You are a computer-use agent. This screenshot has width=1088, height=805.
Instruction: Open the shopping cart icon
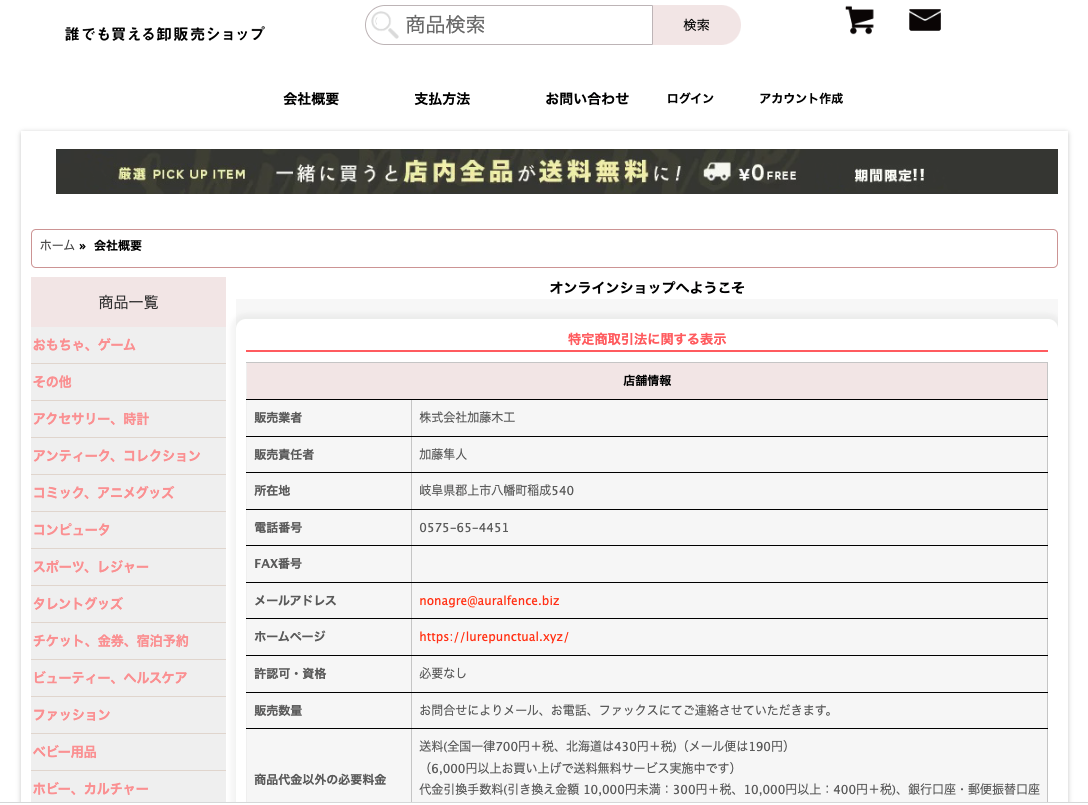[x=859, y=21]
